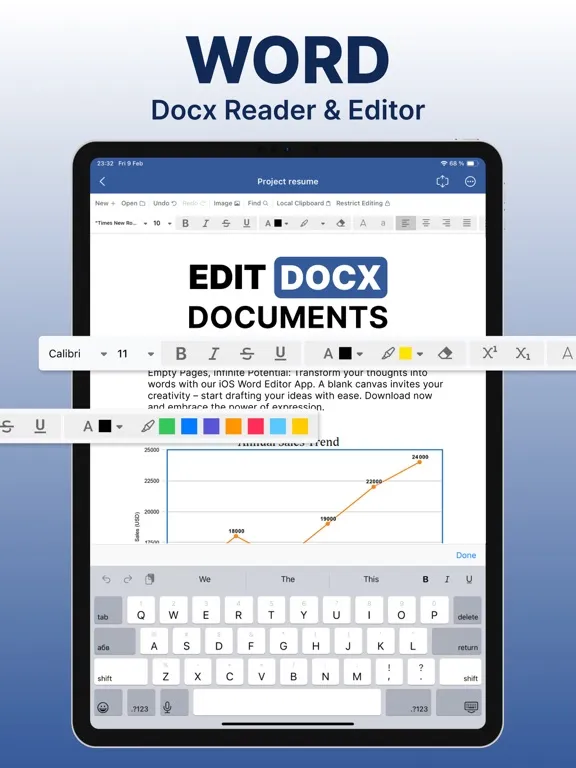
Task: Click the eraser in the Calibri toolbar
Action: [x=445, y=354]
